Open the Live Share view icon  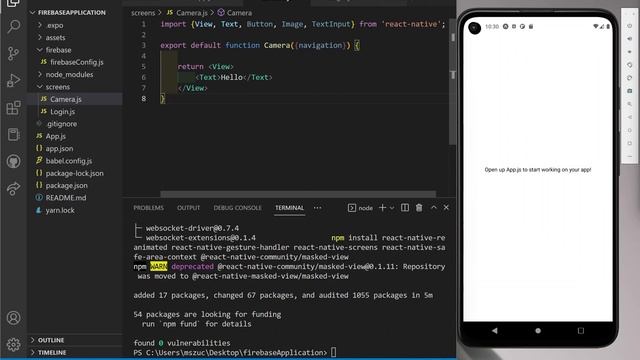(x=13, y=188)
